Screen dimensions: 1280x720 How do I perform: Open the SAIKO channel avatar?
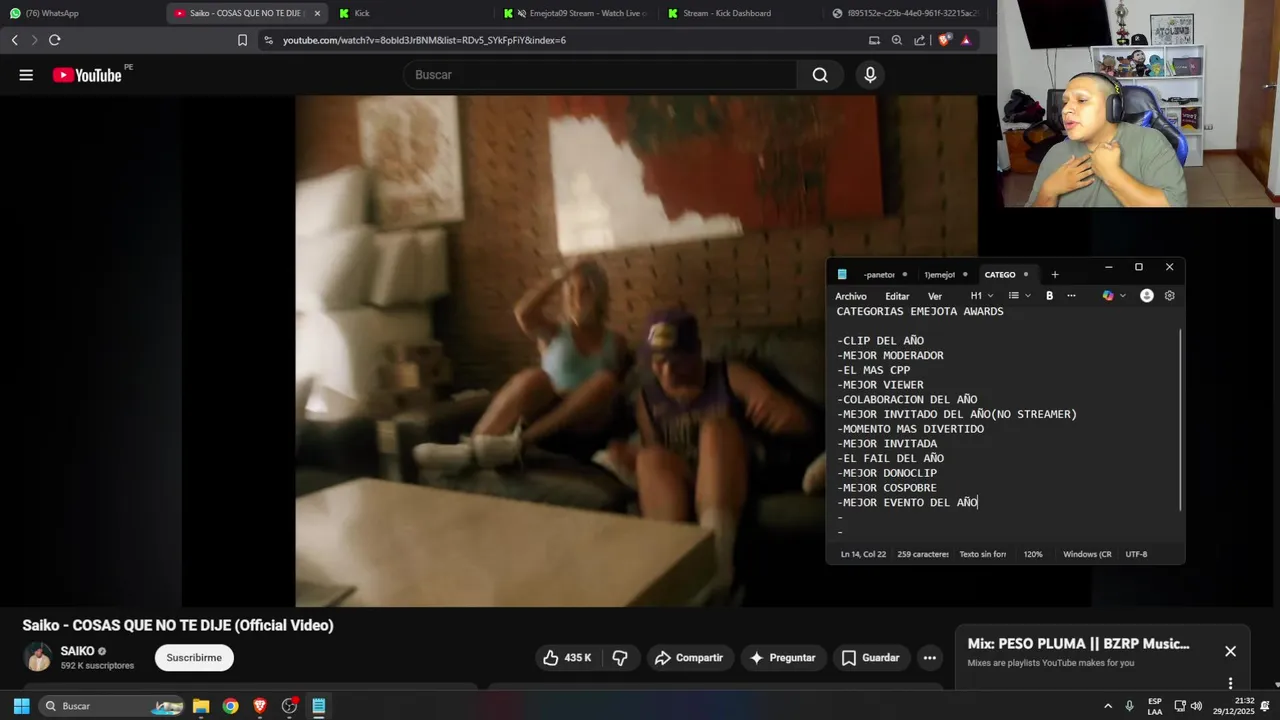(38, 657)
